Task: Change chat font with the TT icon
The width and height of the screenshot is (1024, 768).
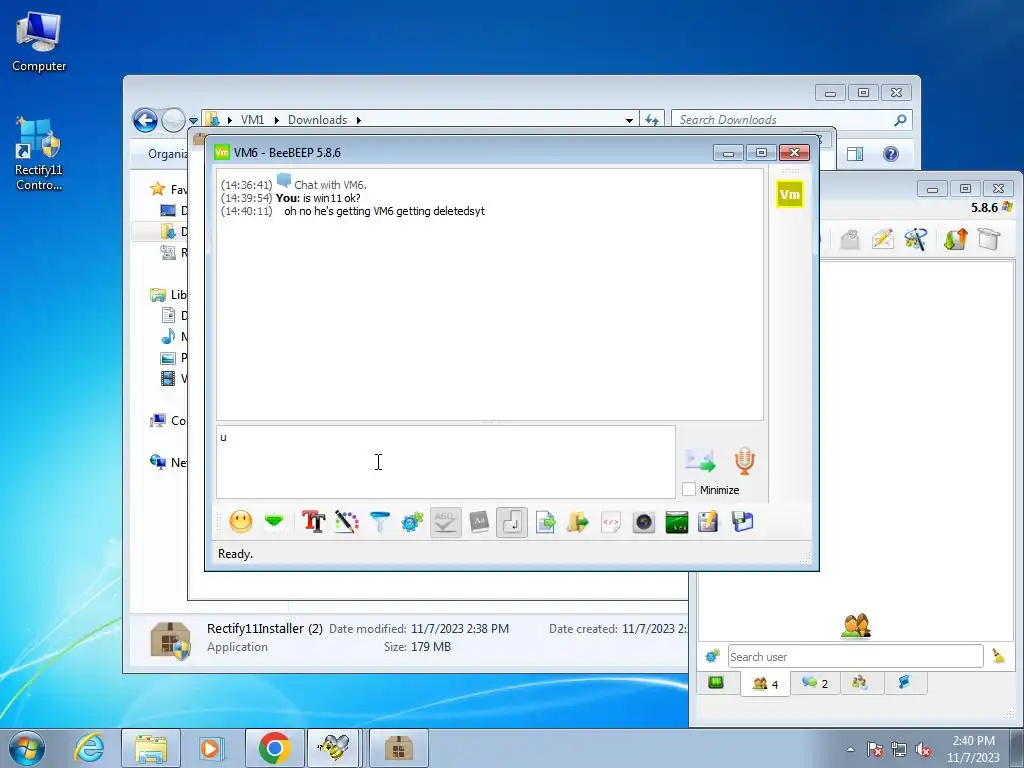Action: [x=313, y=522]
